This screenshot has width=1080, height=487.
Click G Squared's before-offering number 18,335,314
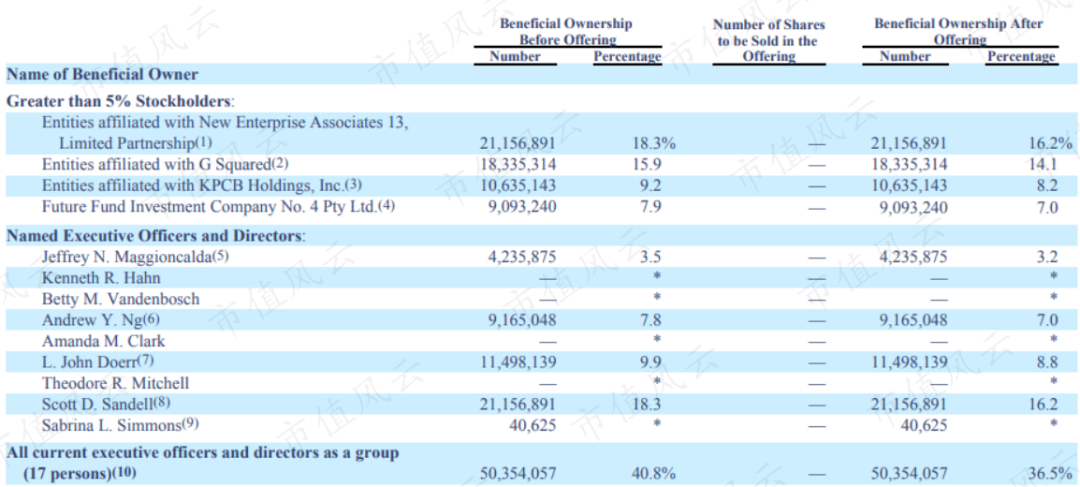pyautogui.click(x=517, y=165)
